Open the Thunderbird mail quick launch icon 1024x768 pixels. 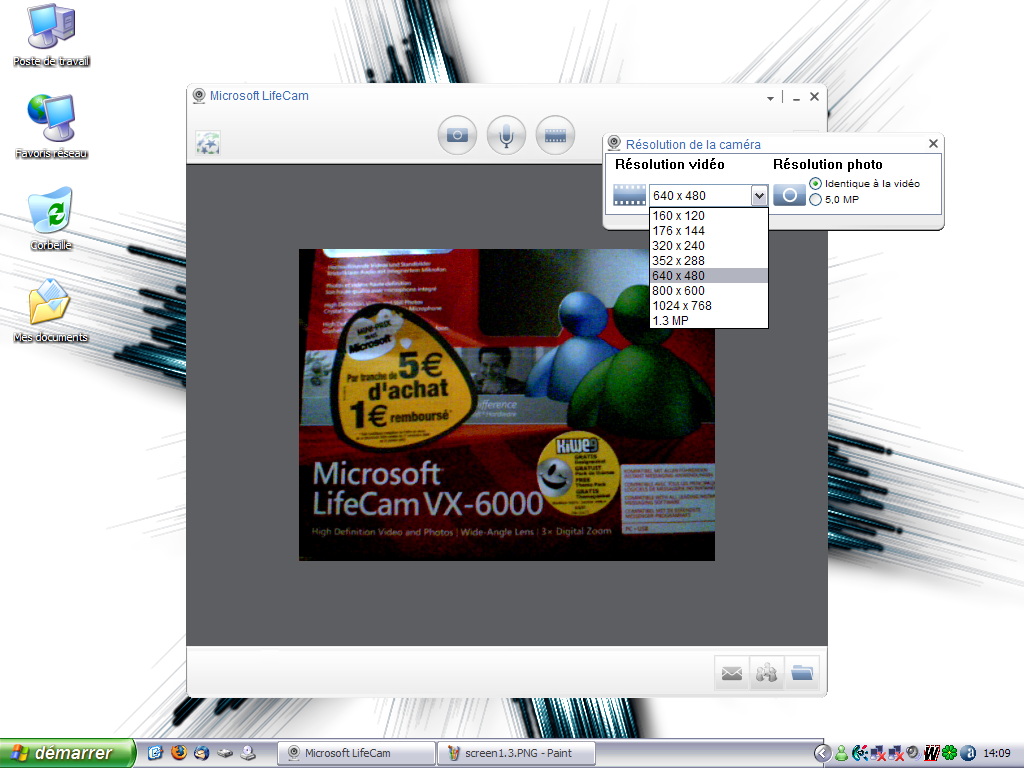click(x=201, y=753)
